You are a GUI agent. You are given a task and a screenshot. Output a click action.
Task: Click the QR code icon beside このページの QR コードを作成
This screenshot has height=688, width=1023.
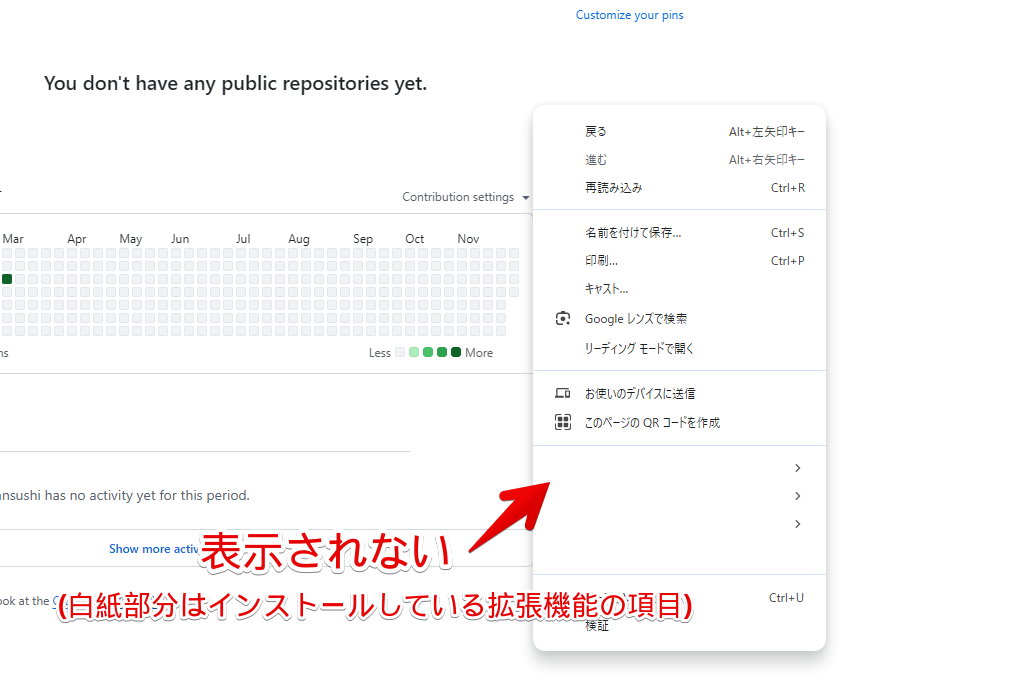click(x=563, y=422)
